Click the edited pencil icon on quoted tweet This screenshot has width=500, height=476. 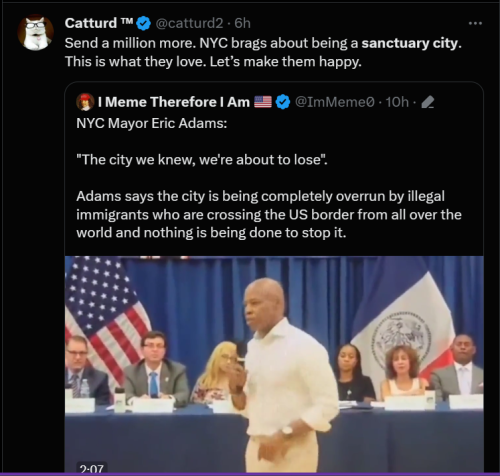428,102
